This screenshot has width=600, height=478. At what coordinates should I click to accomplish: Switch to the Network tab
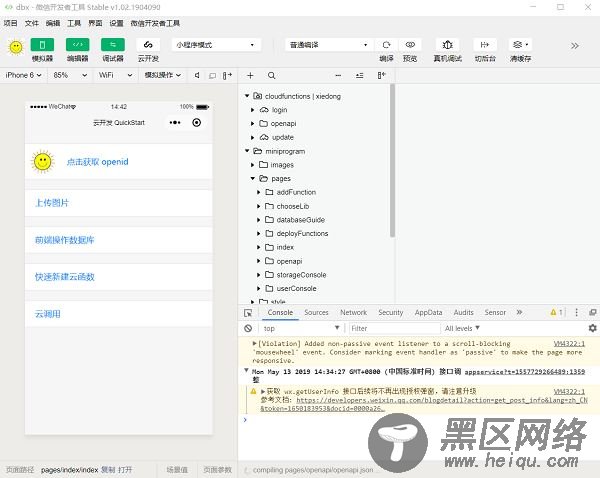coord(353,312)
